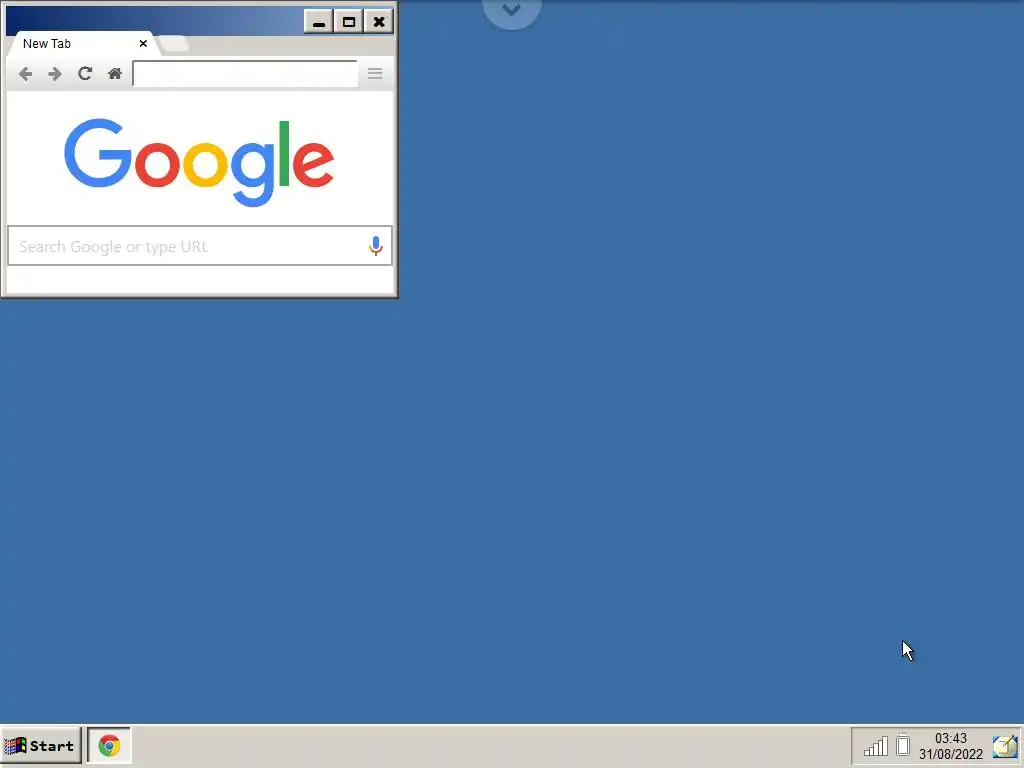Close the Chrome window
This screenshot has height=768, width=1024.
(379, 22)
